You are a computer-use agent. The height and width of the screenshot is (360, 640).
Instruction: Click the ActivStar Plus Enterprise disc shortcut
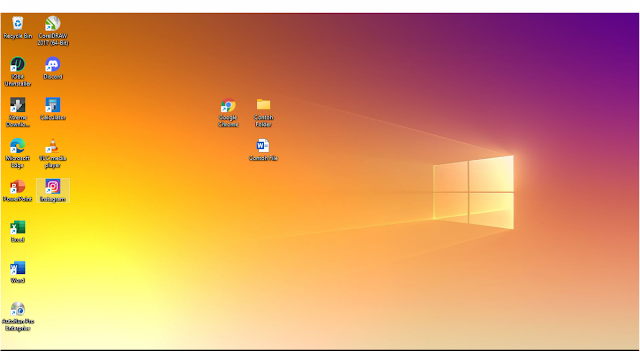point(18,316)
